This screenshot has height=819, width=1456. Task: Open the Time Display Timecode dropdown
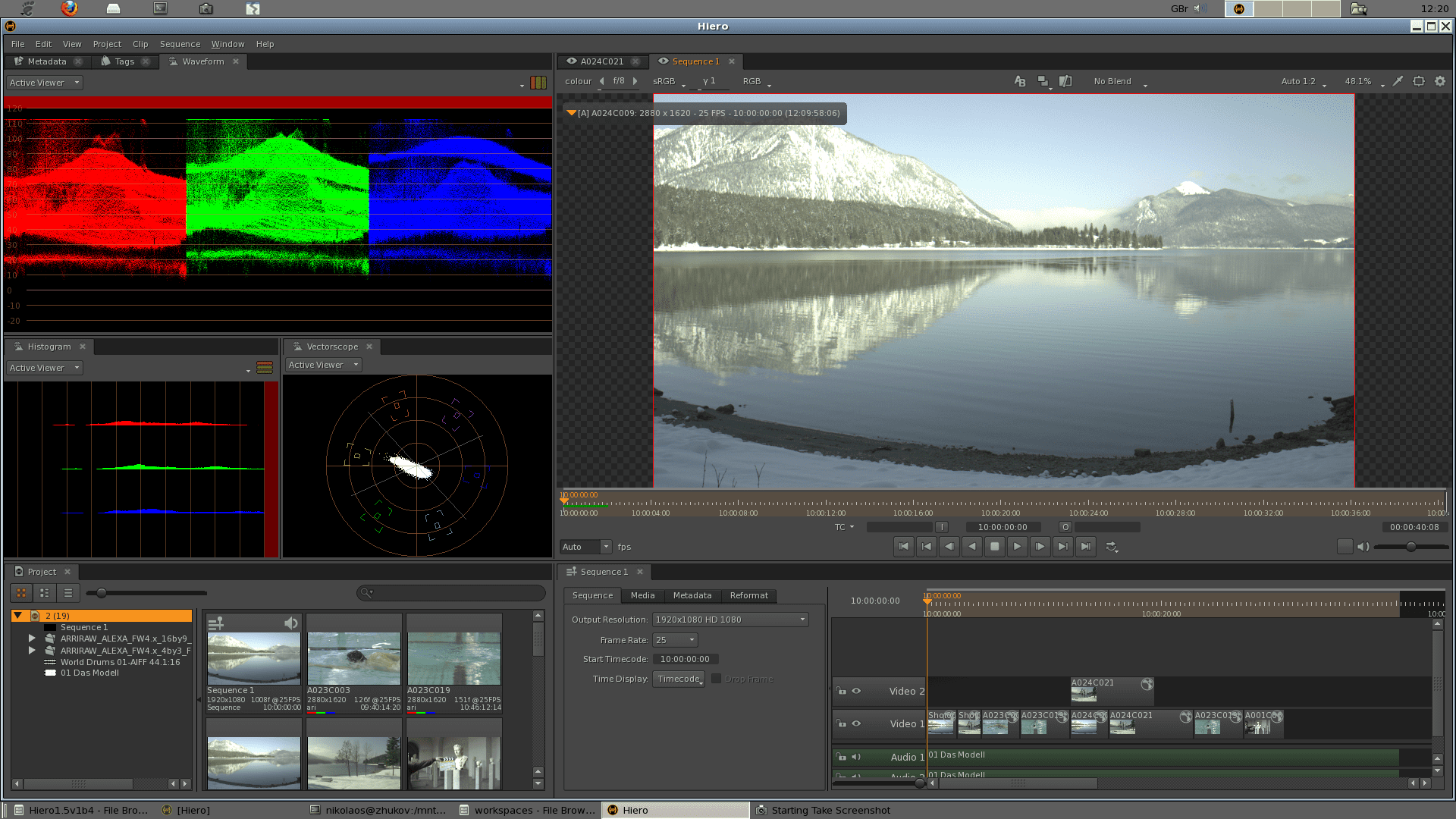tap(679, 679)
